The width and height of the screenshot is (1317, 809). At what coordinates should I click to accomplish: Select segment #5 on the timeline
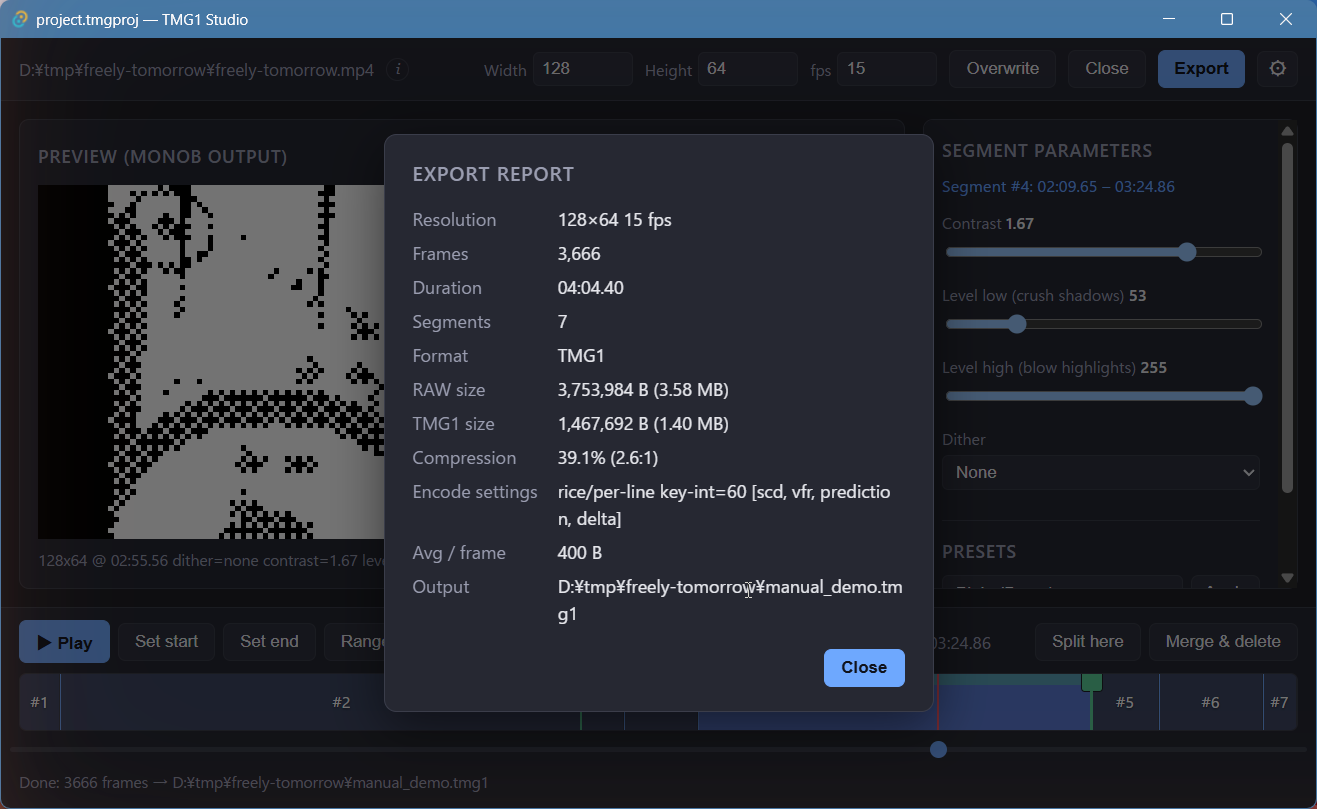pyautogui.click(x=1125, y=702)
